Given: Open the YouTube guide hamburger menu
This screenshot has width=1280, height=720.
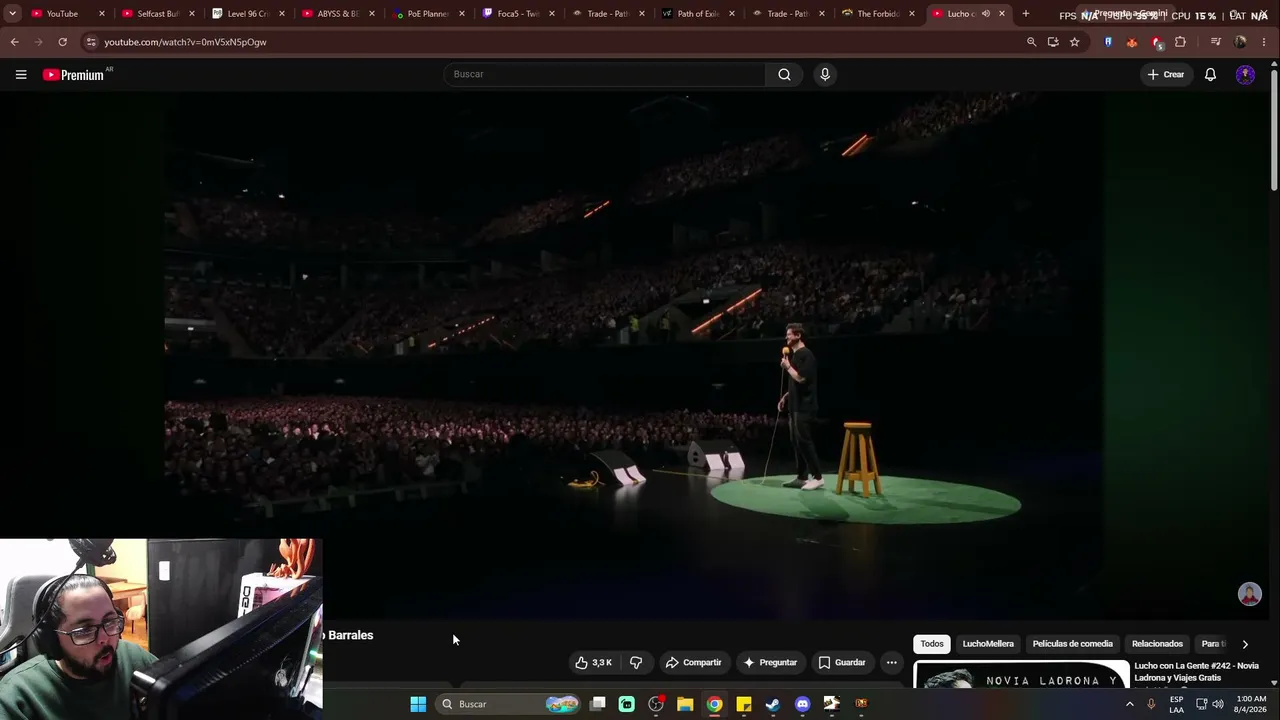Looking at the screenshot, I should 20,74.
